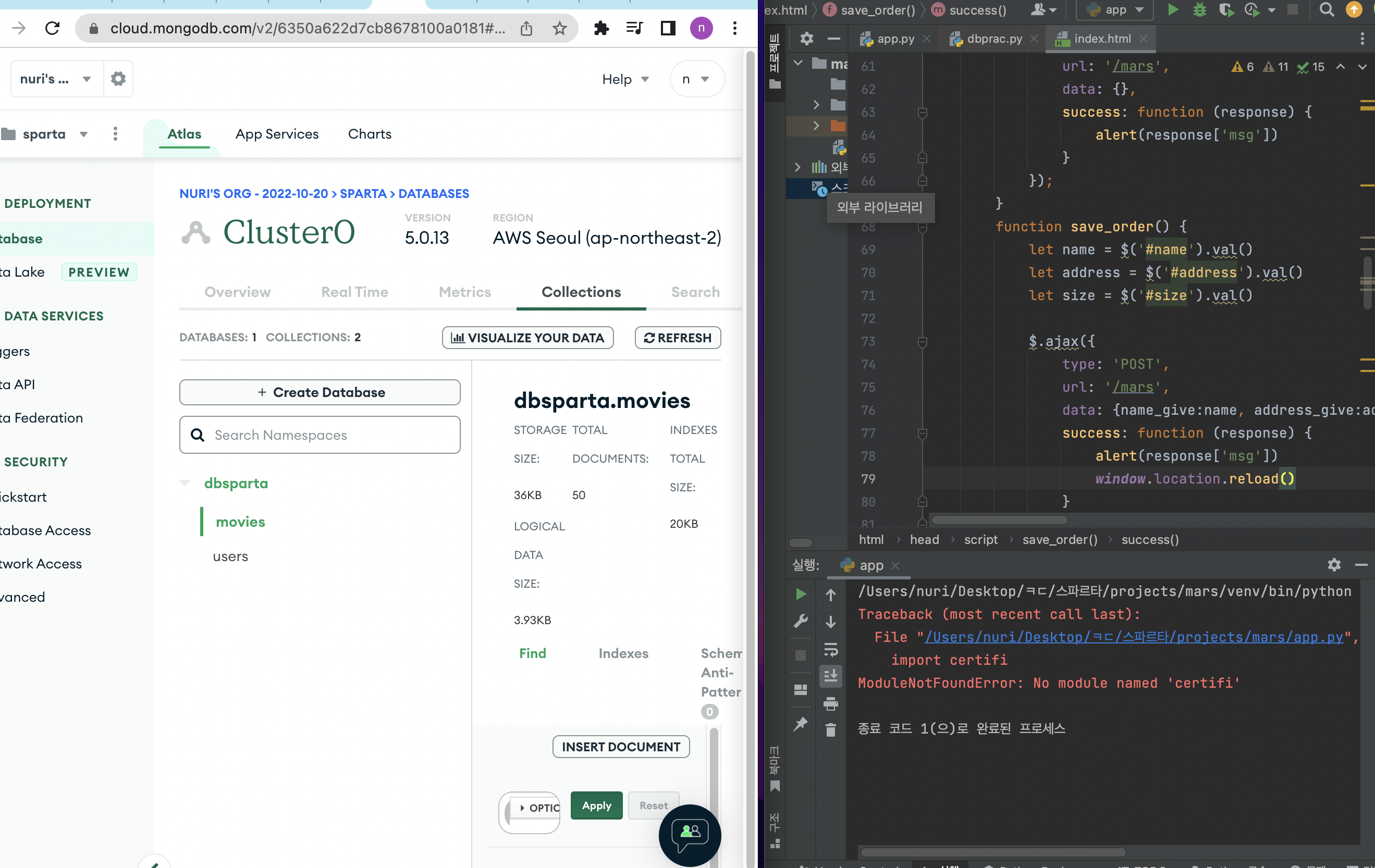This screenshot has width=1375, height=868.
Task: Switch to the Atlas tab
Action: (185, 134)
